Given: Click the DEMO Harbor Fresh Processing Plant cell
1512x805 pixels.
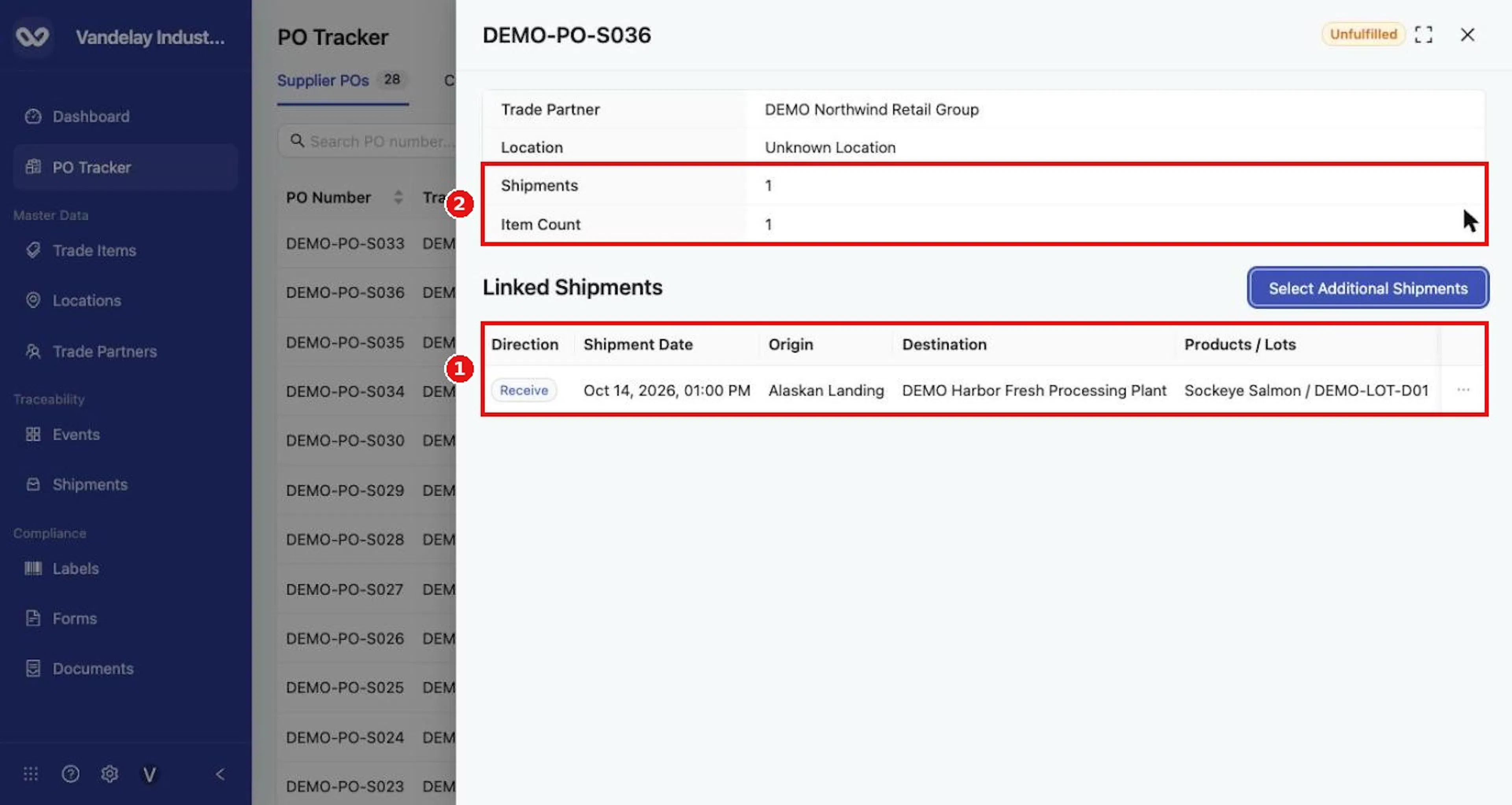Looking at the screenshot, I should click(1034, 390).
